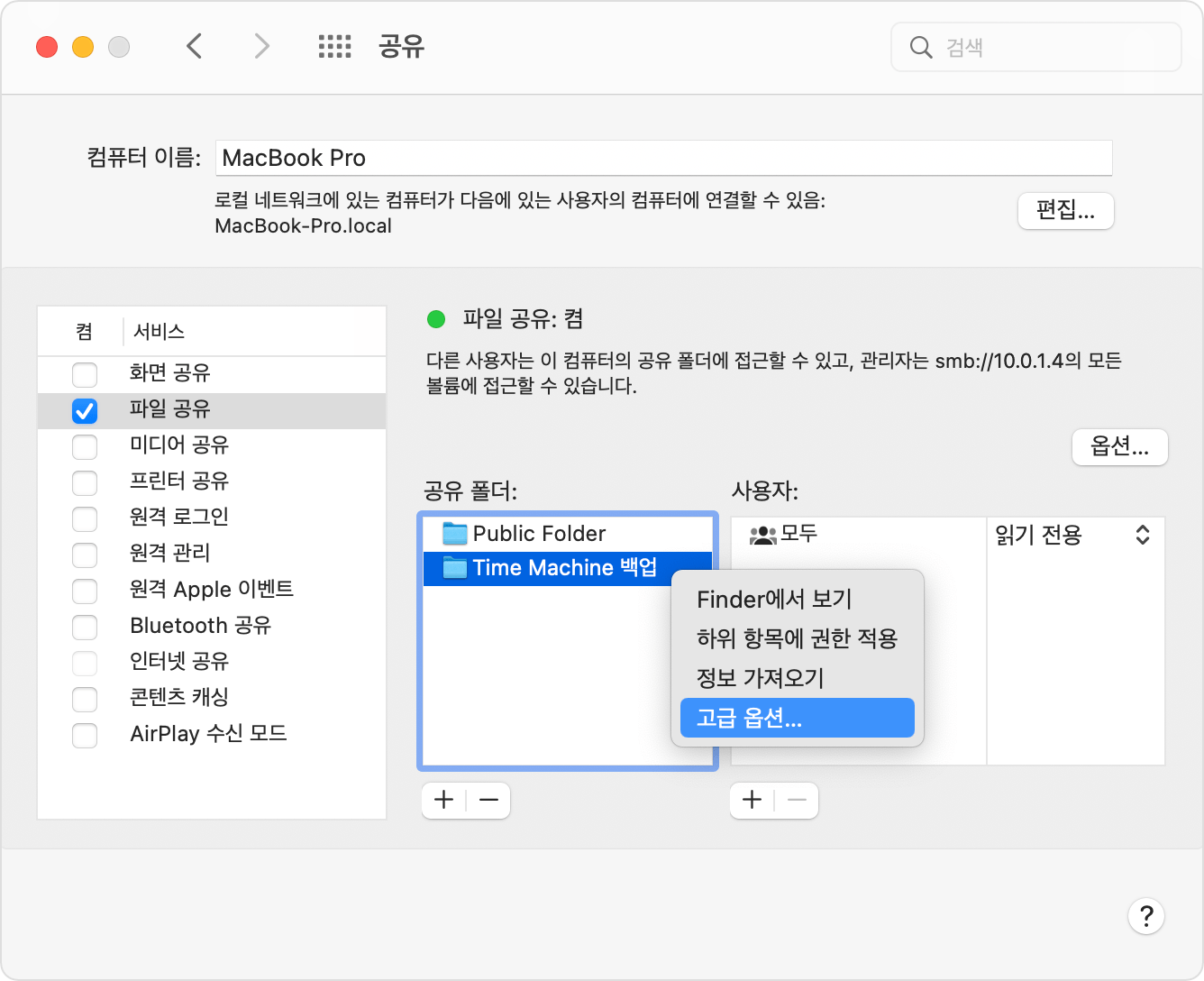Select 프린터 공유 service row
This screenshot has width=1204, height=981.
(212, 482)
